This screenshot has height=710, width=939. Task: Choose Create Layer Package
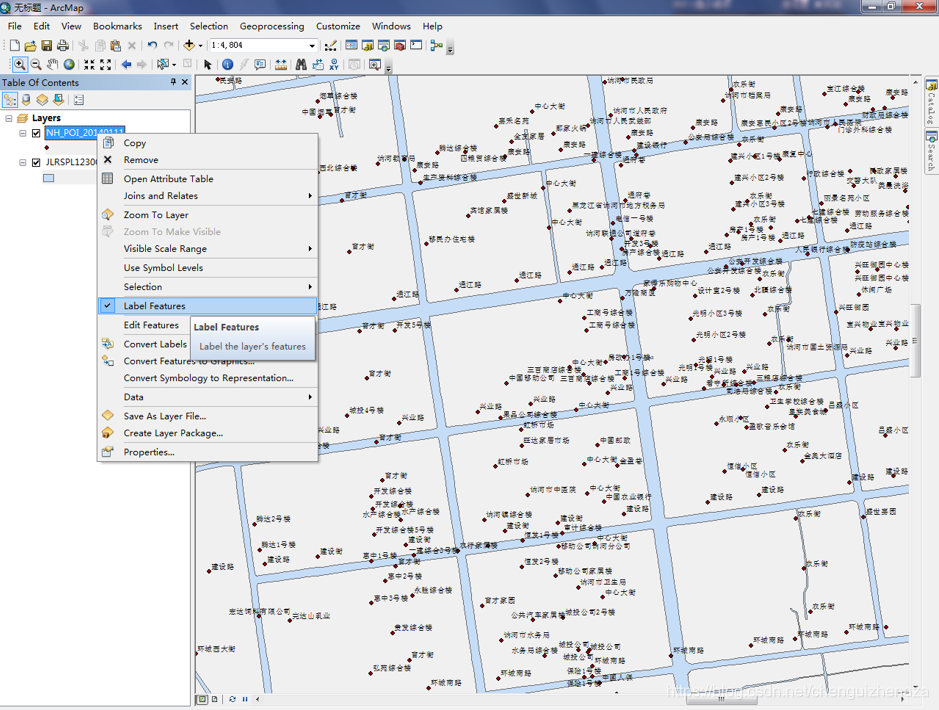[207, 433]
